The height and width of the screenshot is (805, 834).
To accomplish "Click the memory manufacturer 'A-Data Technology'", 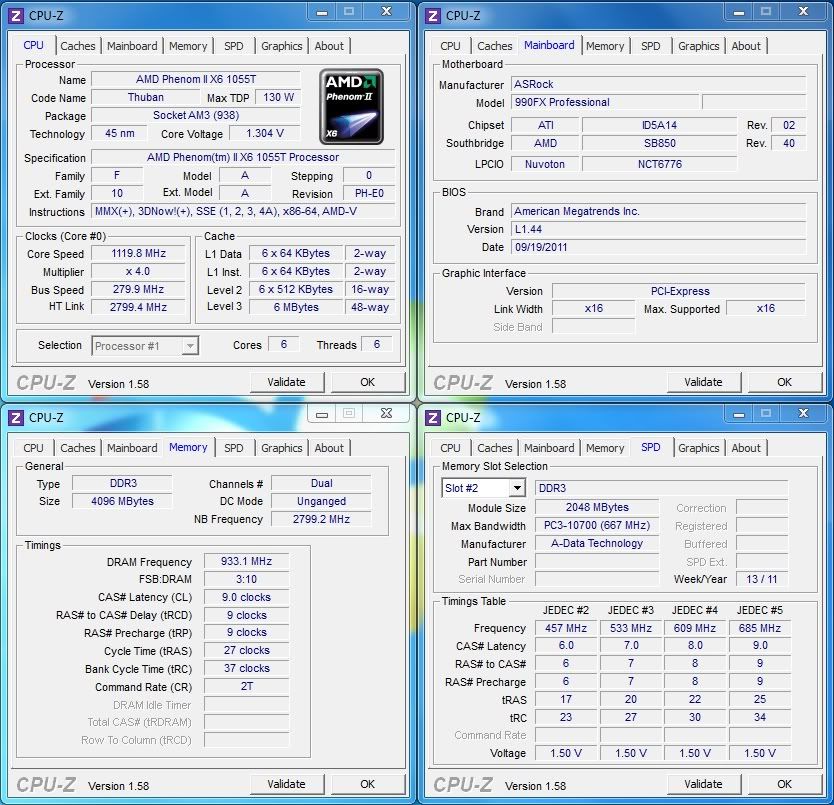I will click(x=597, y=543).
